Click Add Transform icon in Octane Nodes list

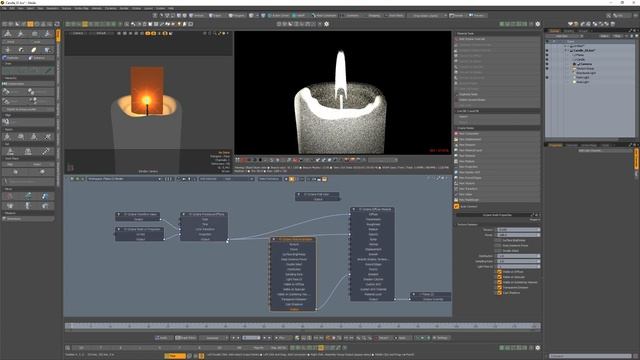coord(456,189)
